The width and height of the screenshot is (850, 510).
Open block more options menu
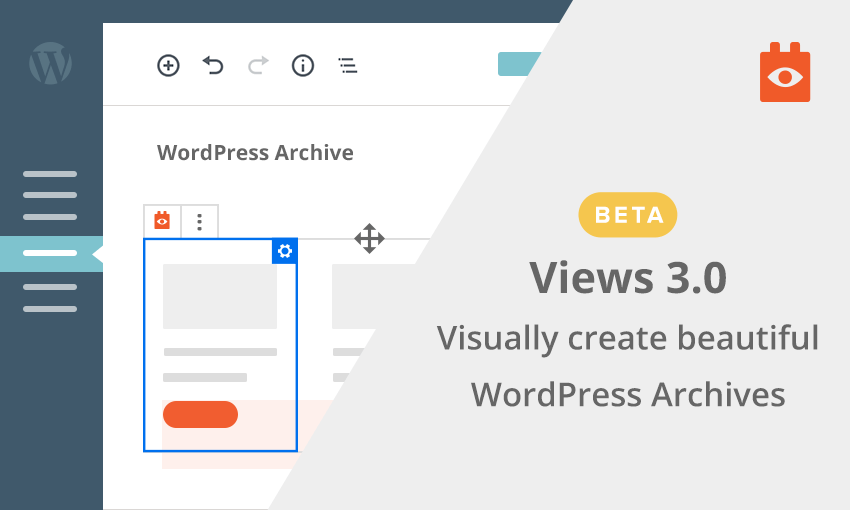199,222
